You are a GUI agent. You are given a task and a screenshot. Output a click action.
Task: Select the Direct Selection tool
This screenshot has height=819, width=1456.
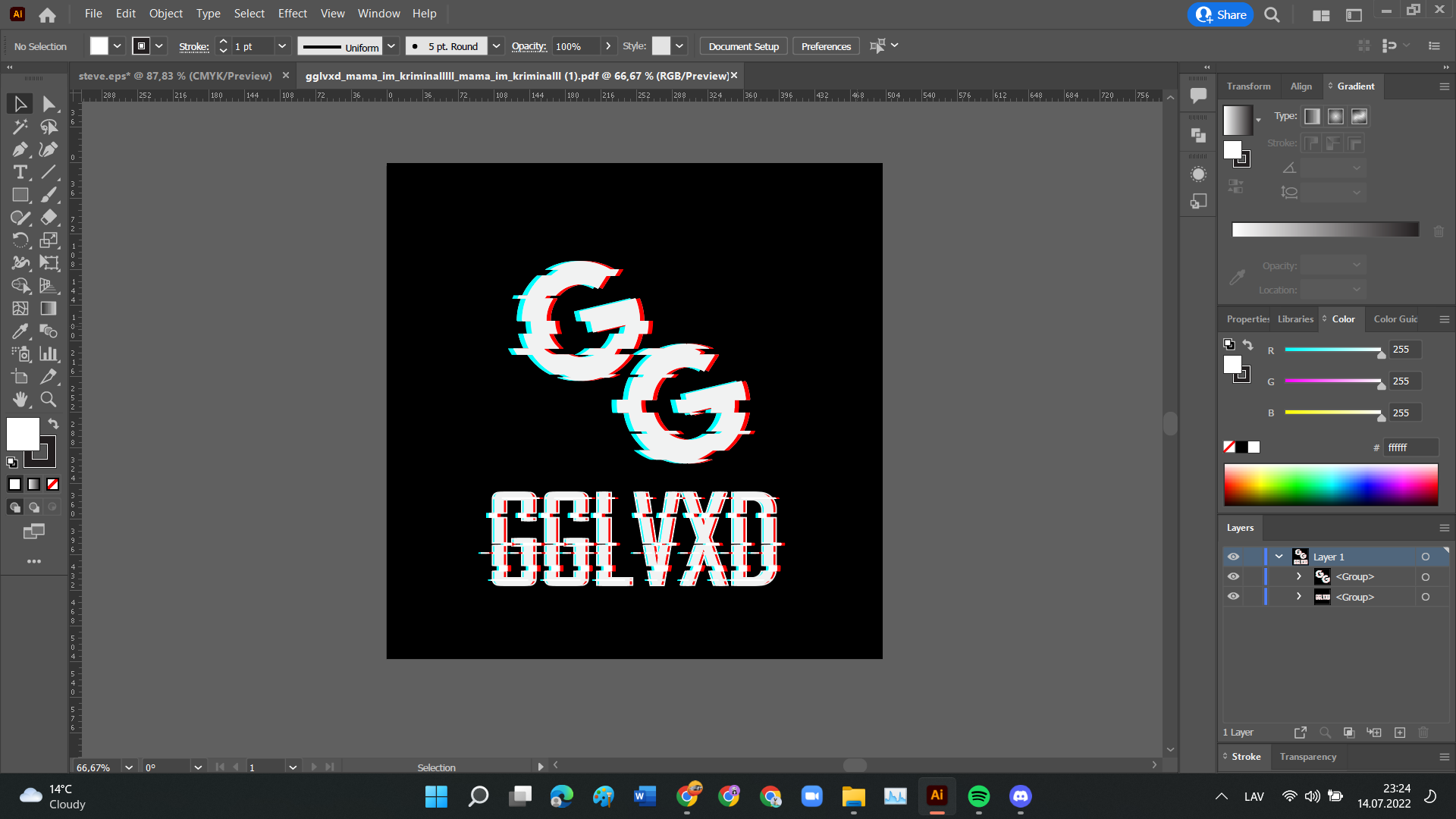[x=49, y=104]
